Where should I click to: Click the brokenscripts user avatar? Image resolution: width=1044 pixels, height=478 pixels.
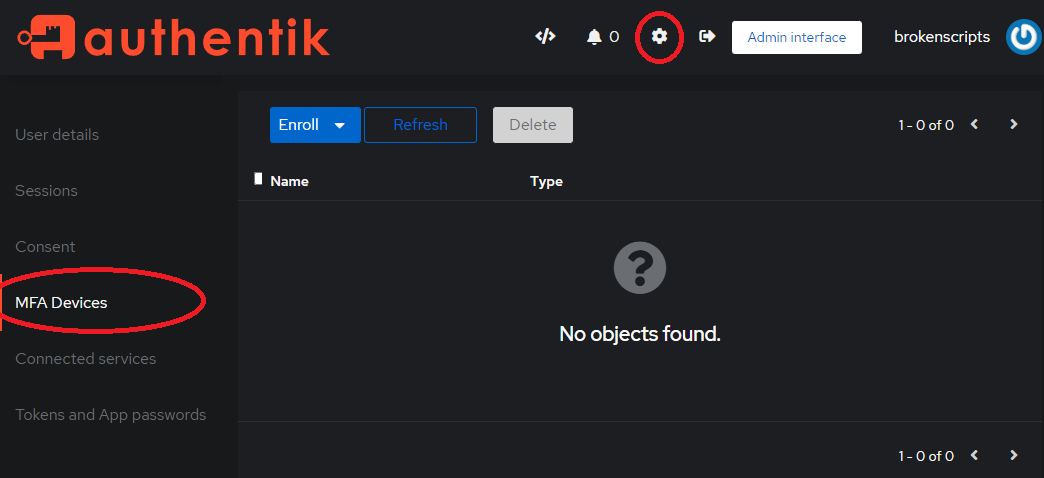pos(1023,37)
